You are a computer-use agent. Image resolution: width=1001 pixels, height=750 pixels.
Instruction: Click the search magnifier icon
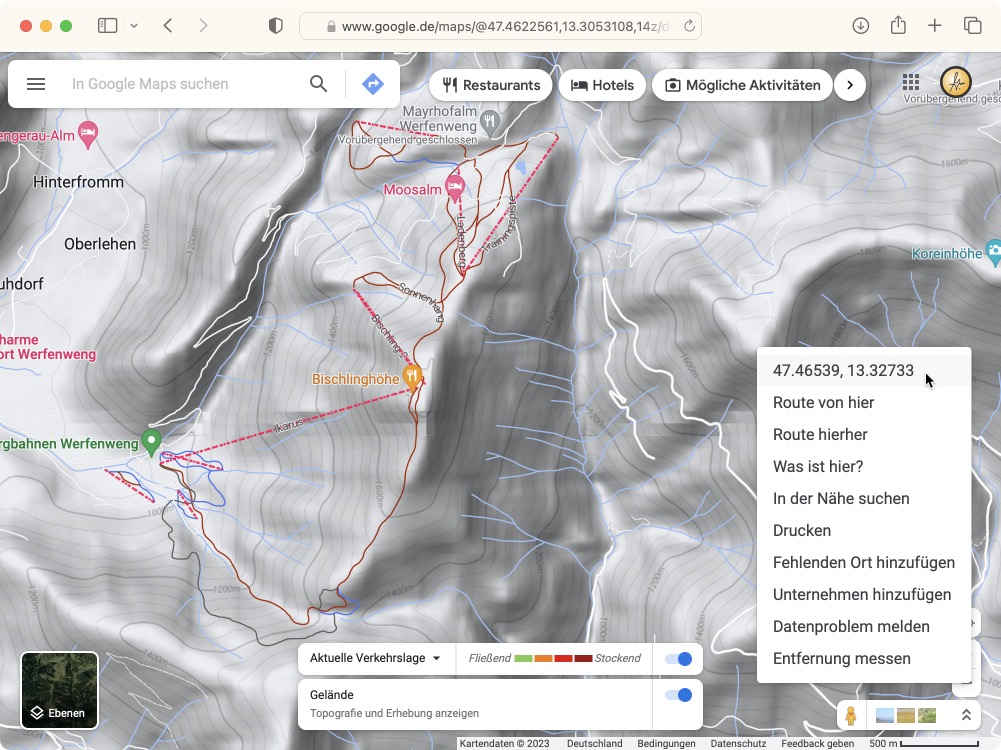point(318,84)
